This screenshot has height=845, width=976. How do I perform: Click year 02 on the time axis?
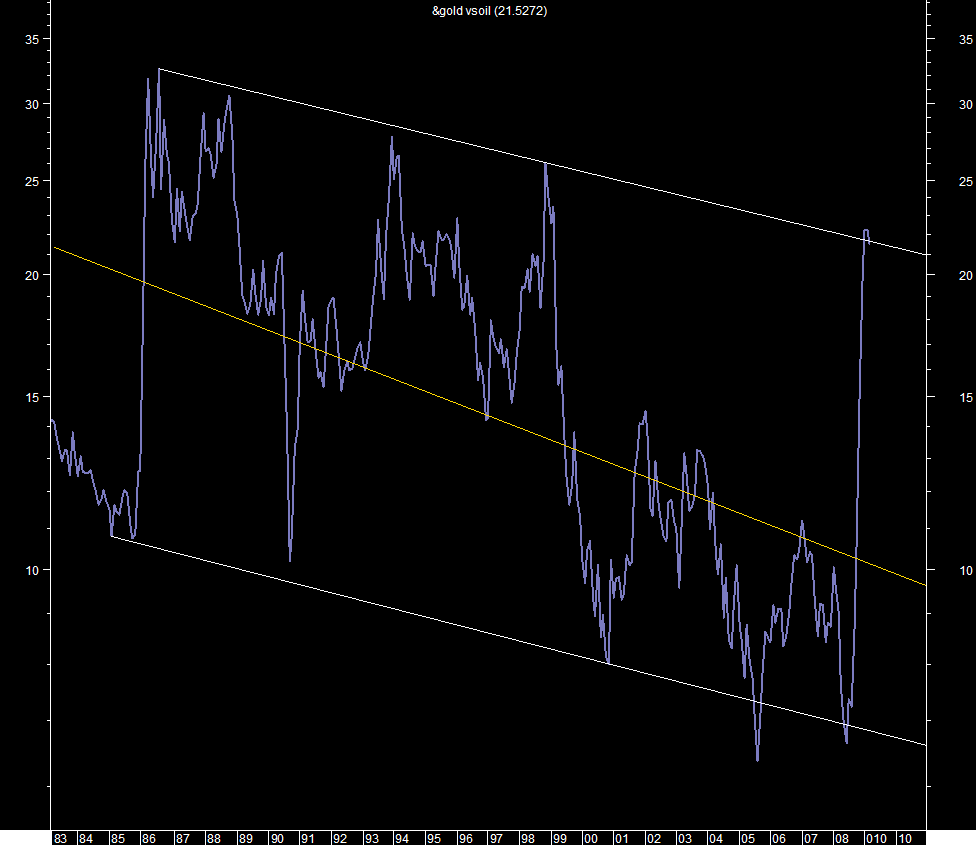[x=654, y=838]
